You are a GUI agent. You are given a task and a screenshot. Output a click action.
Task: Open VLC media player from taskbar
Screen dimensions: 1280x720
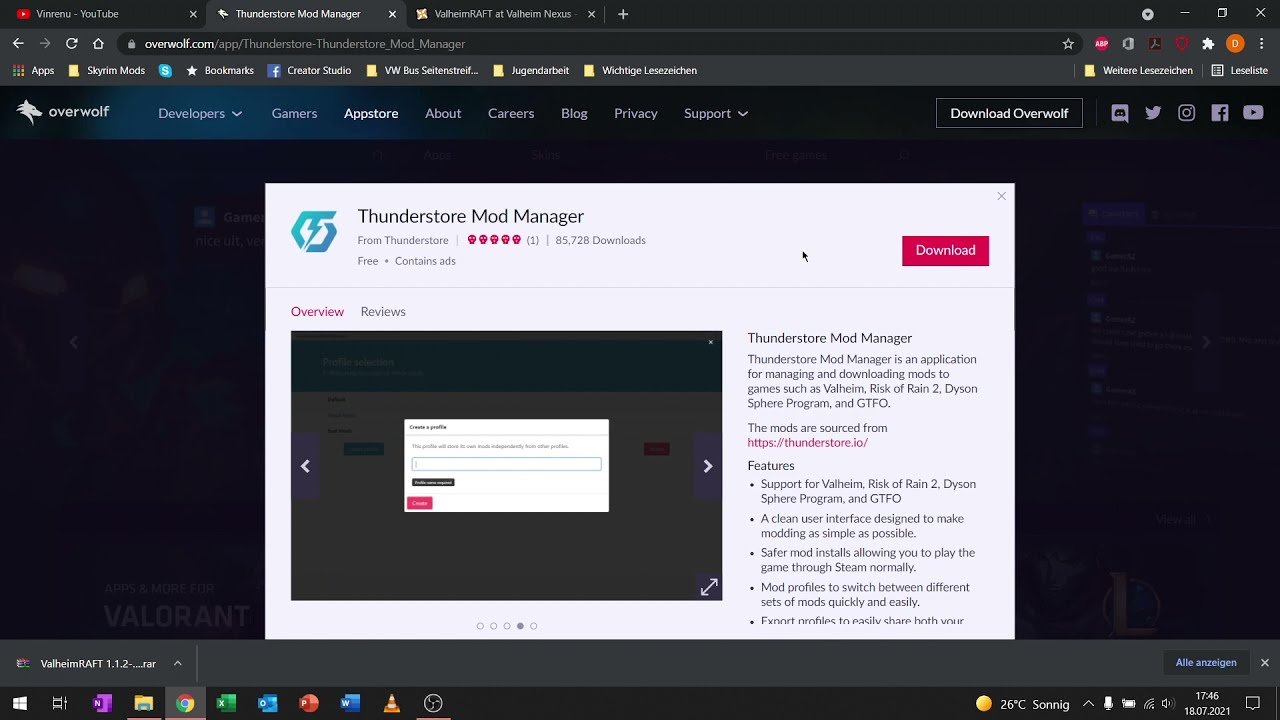(x=391, y=703)
